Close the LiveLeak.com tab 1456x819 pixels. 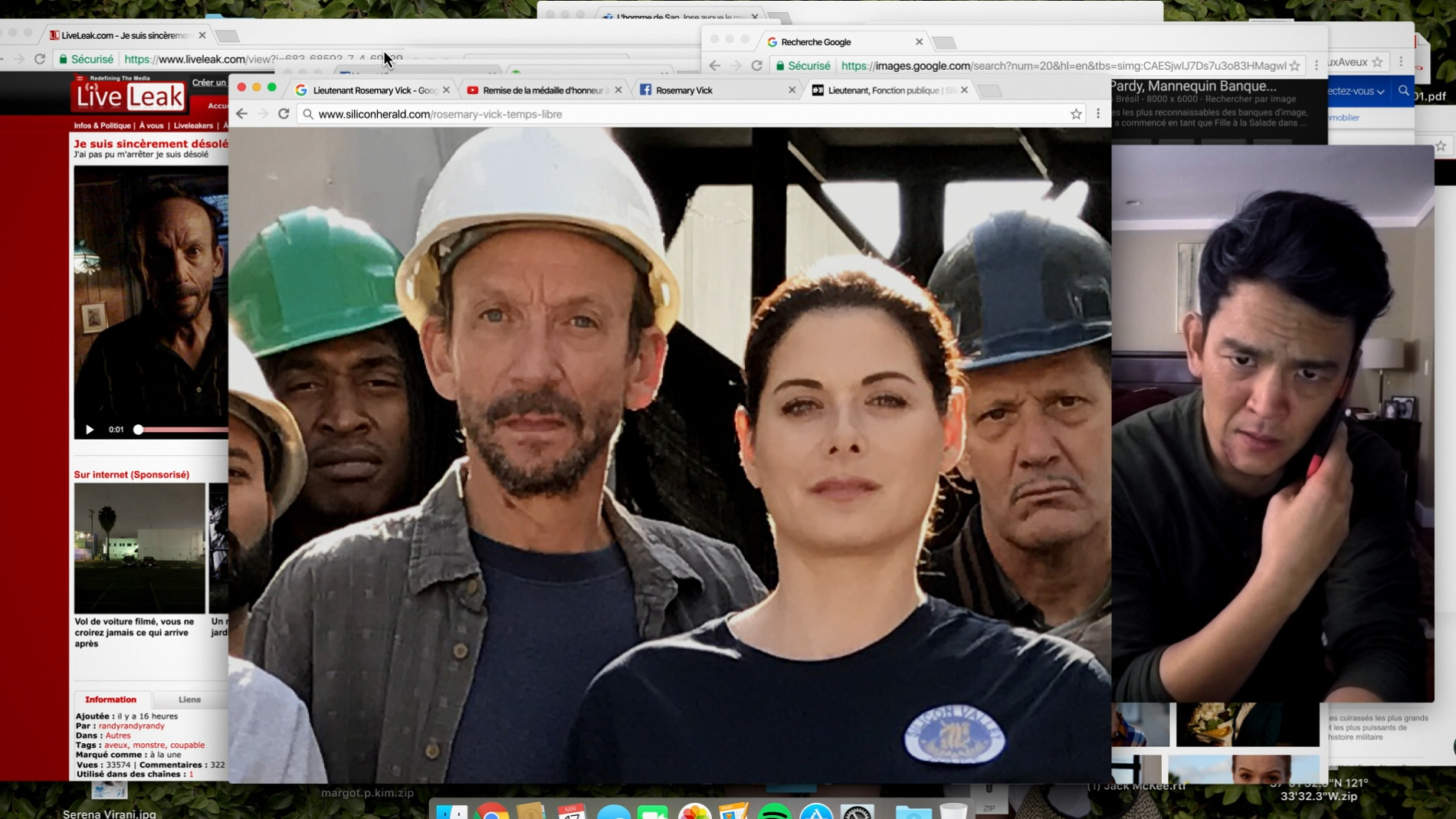pyautogui.click(x=202, y=35)
